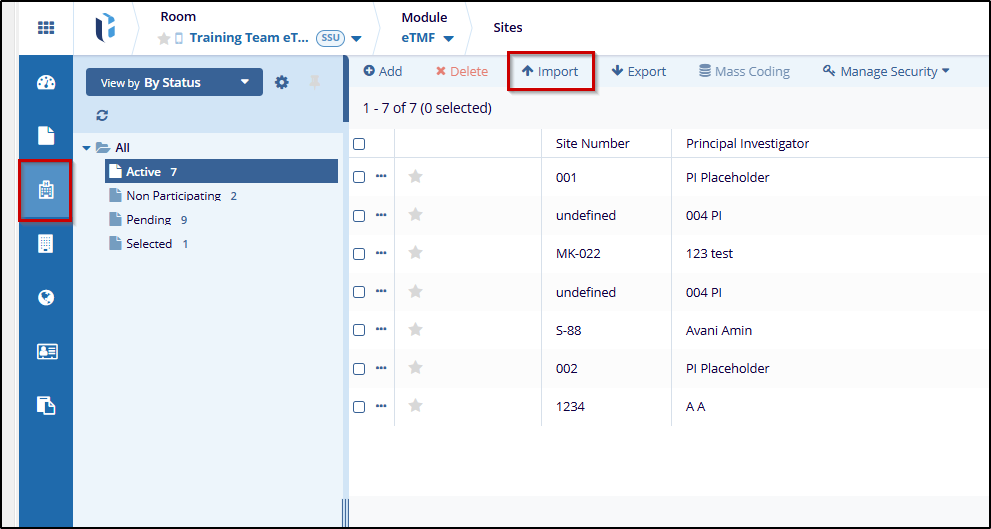Open the three-dot menu for site 001
Viewport: 991px width, 529px height.
coord(381,177)
